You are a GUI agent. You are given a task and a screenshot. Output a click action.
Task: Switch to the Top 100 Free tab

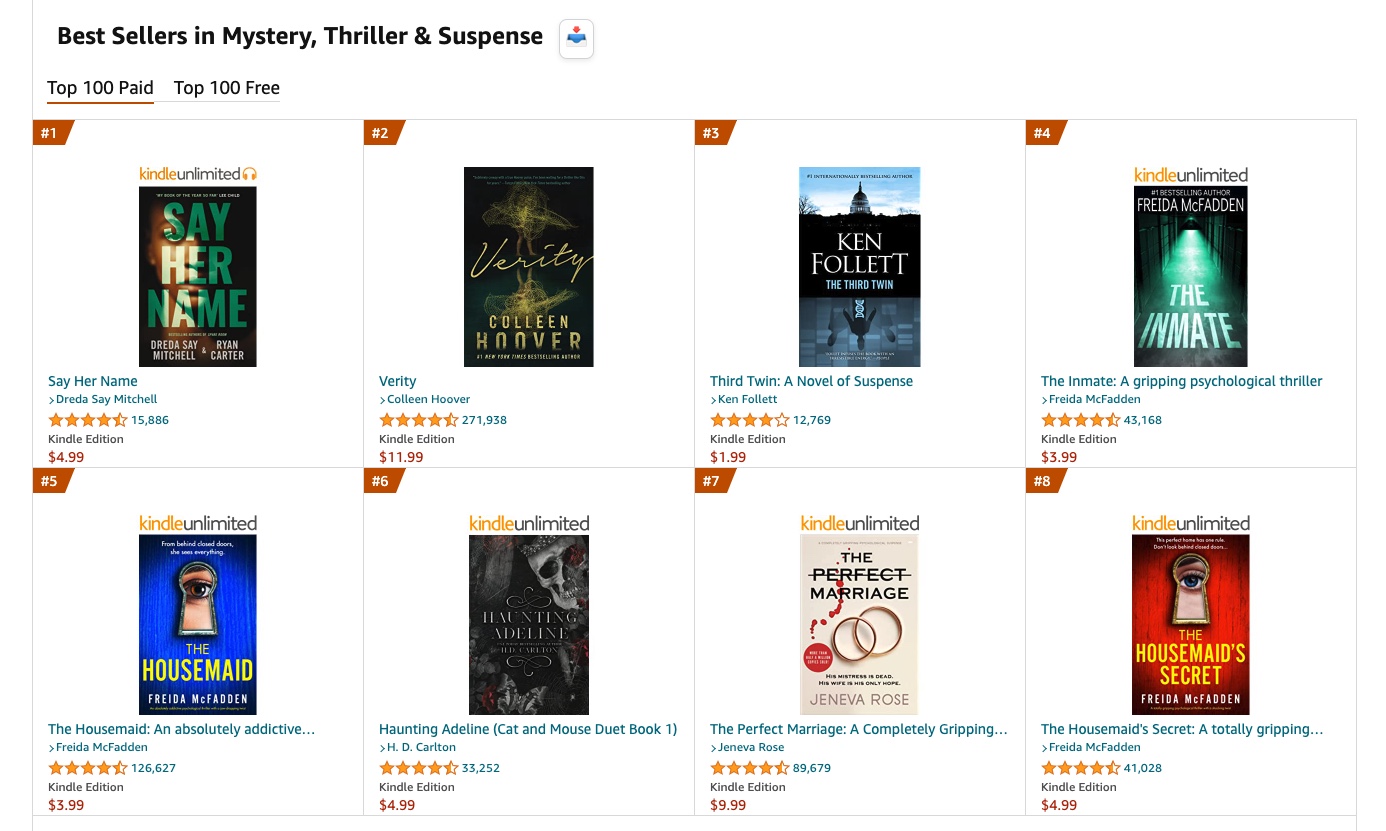tap(226, 88)
